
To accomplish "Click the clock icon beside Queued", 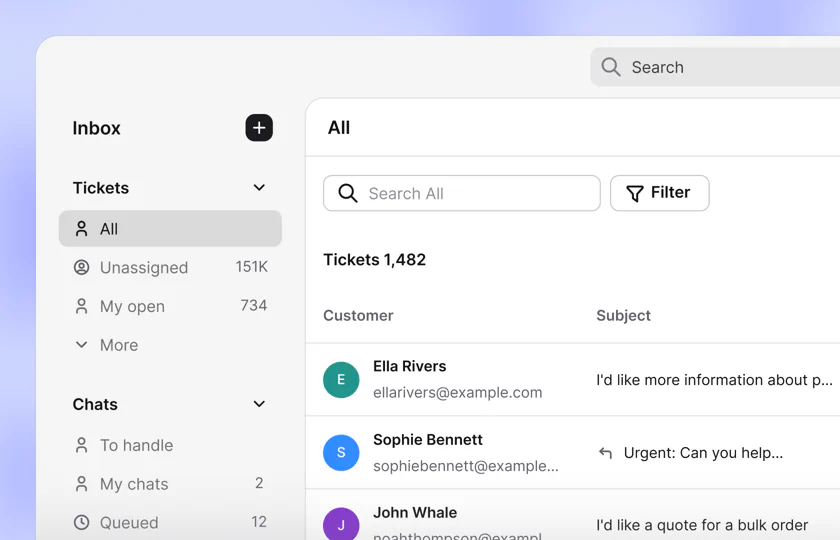I will (81, 522).
